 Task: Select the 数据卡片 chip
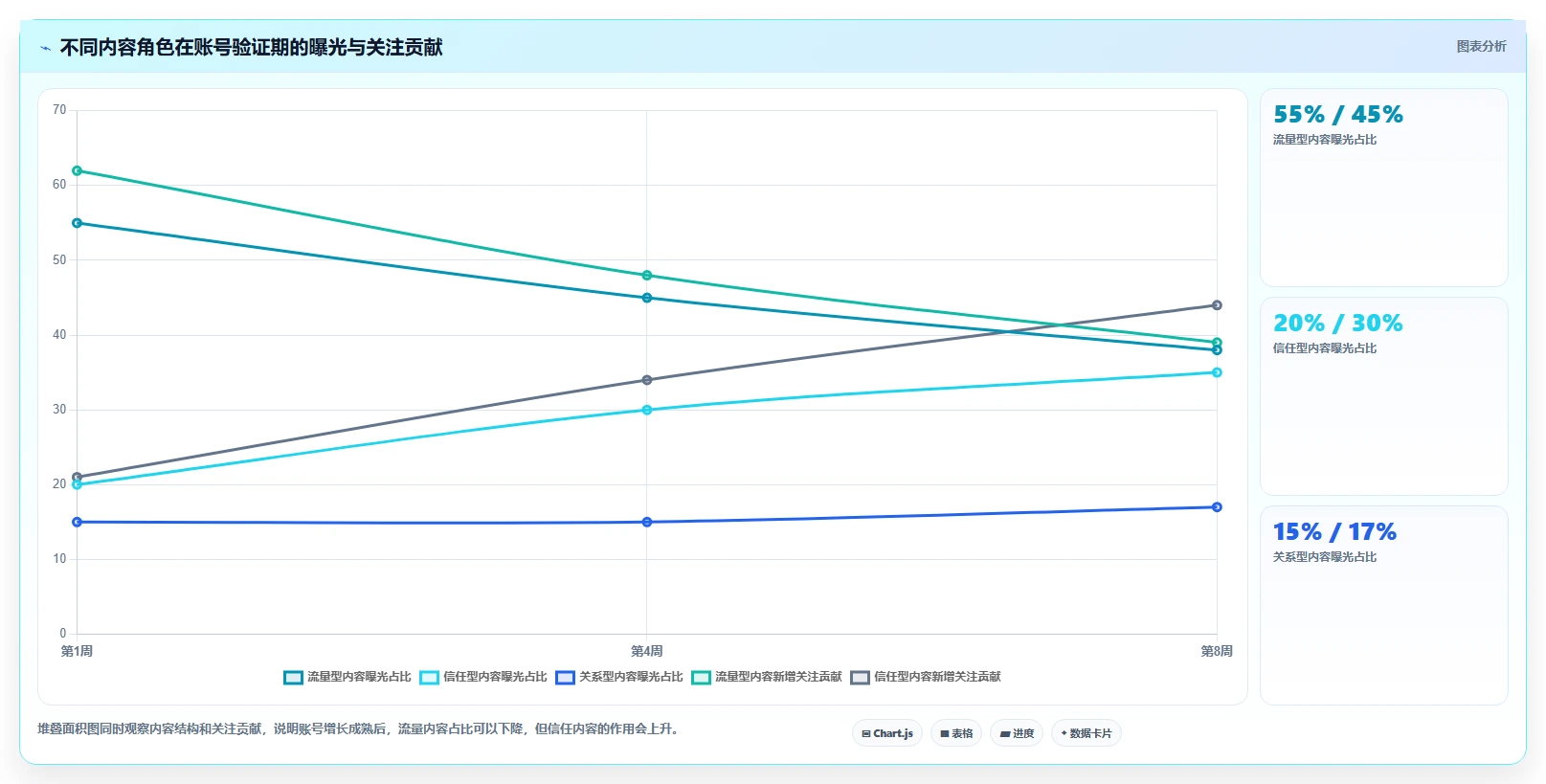[x=1087, y=733]
